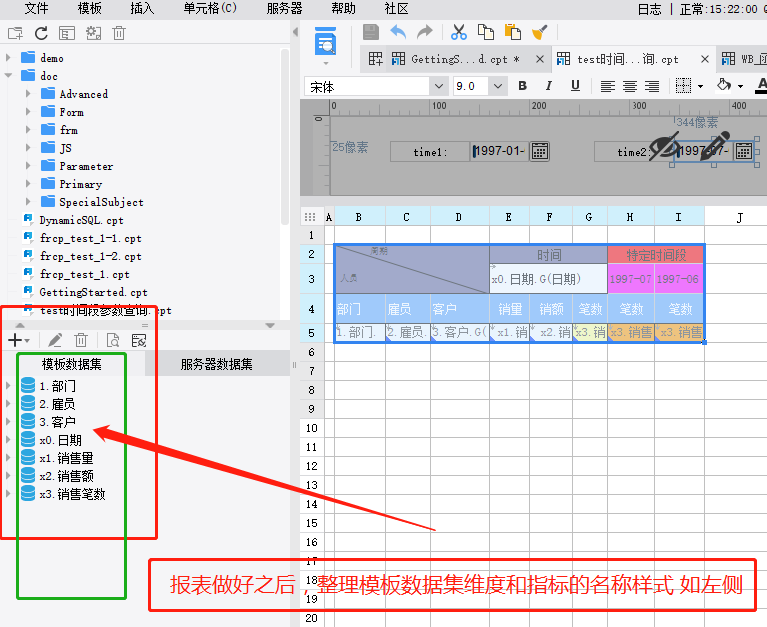767x627 pixels.
Task: Apply bold formatting
Action: coord(522,86)
